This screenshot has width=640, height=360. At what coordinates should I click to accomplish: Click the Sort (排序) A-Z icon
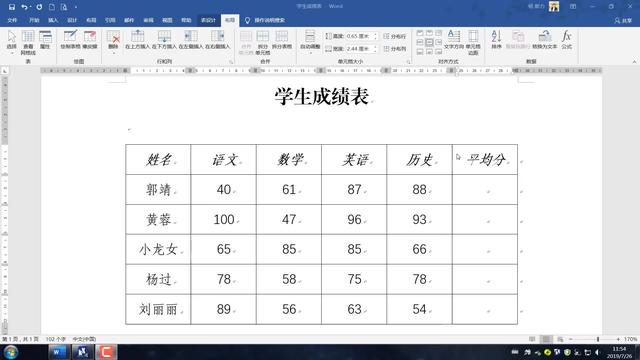(x=496, y=40)
